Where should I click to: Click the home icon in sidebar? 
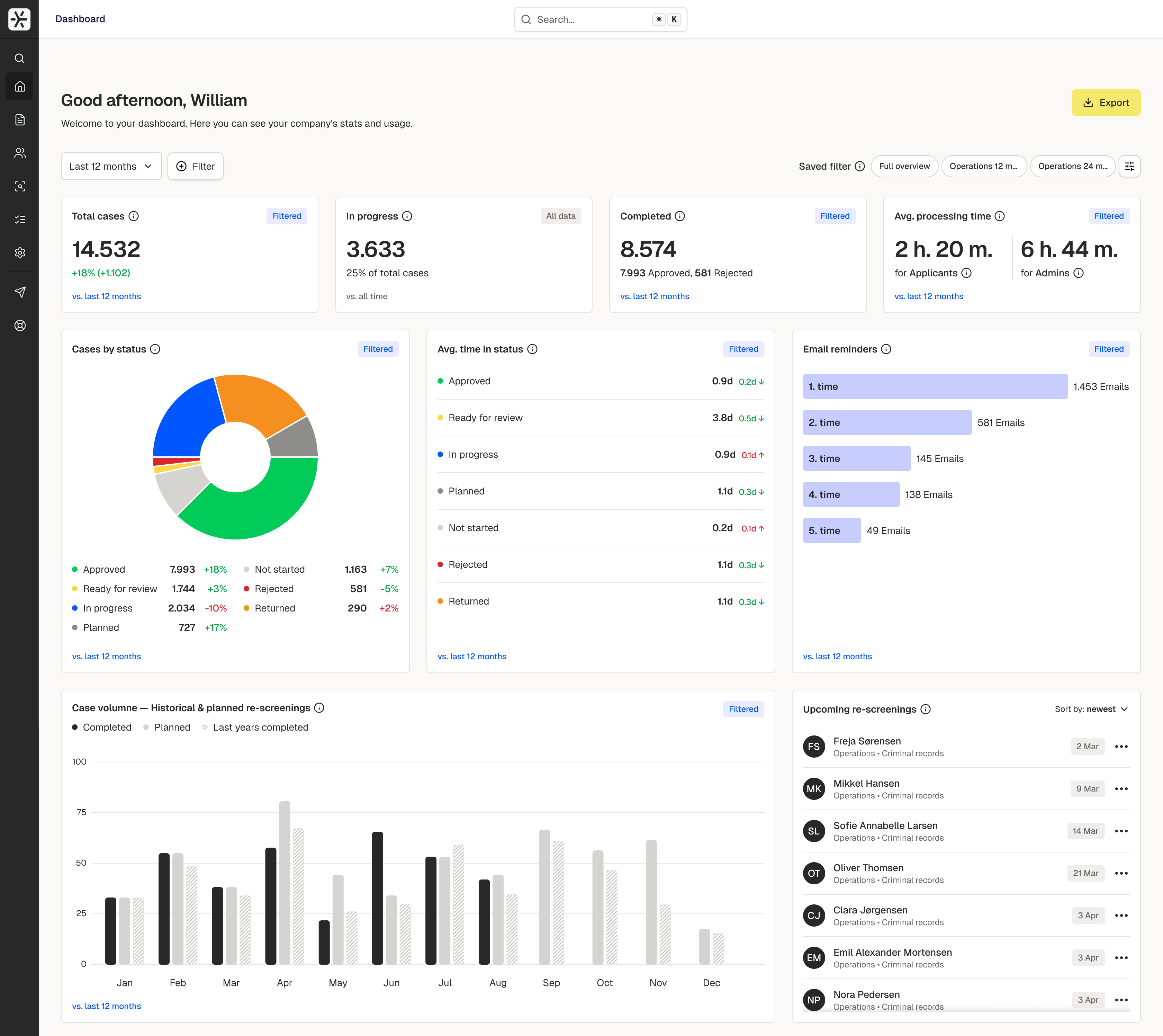click(x=20, y=87)
